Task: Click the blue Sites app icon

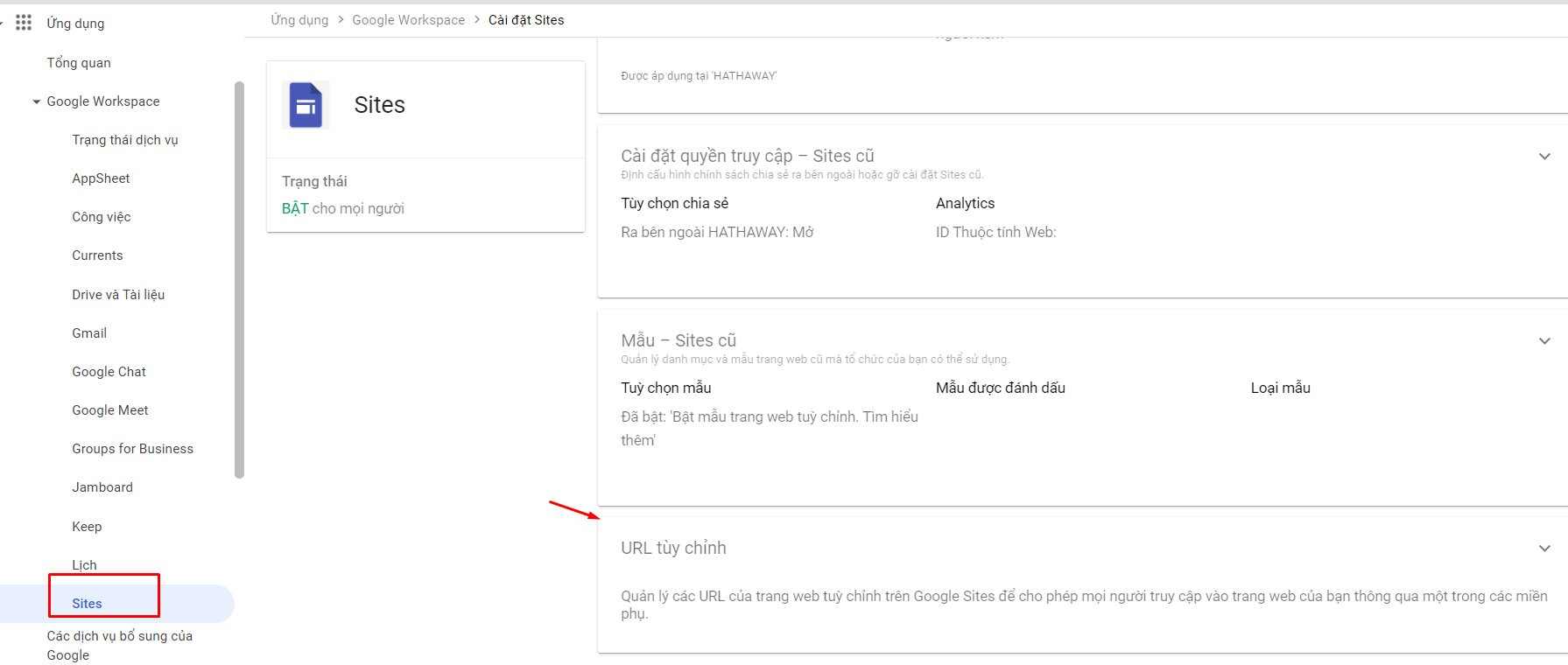Action: coord(306,105)
